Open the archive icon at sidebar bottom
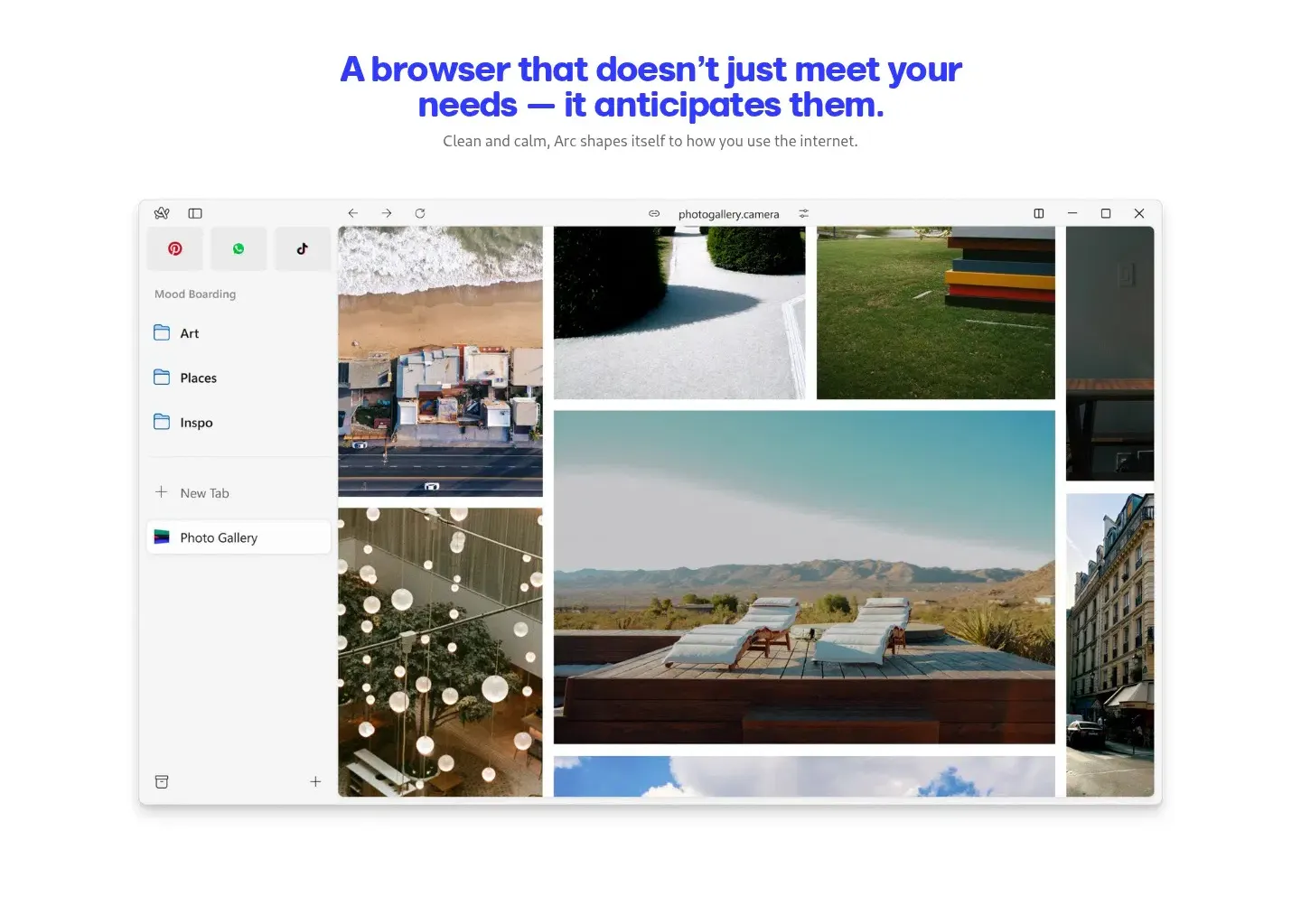This screenshot has width=1301, height=924. pos(162,781)
